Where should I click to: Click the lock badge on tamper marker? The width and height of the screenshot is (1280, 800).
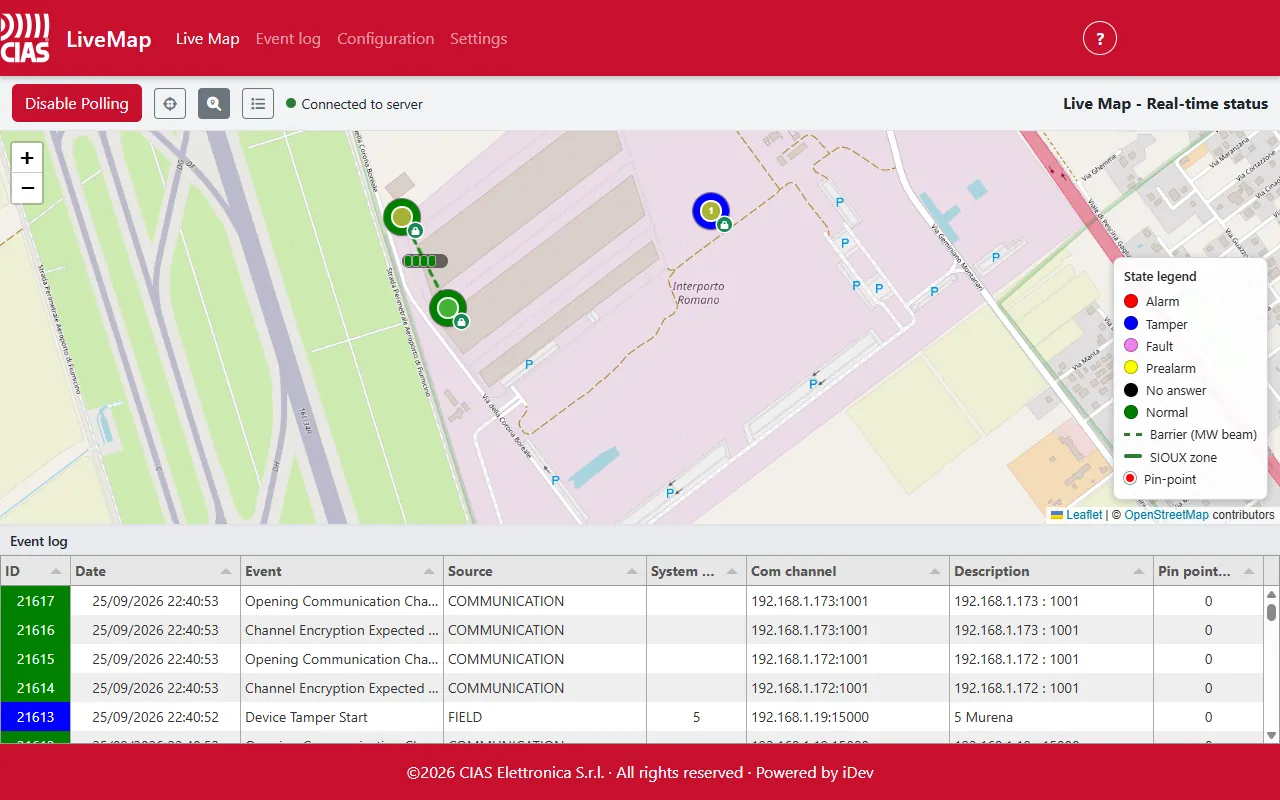click(725, 225)
